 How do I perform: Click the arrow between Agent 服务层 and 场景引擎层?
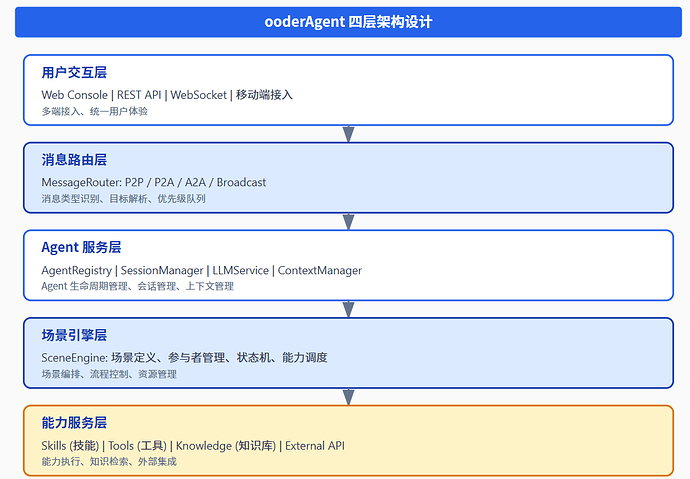coord(349,309)
